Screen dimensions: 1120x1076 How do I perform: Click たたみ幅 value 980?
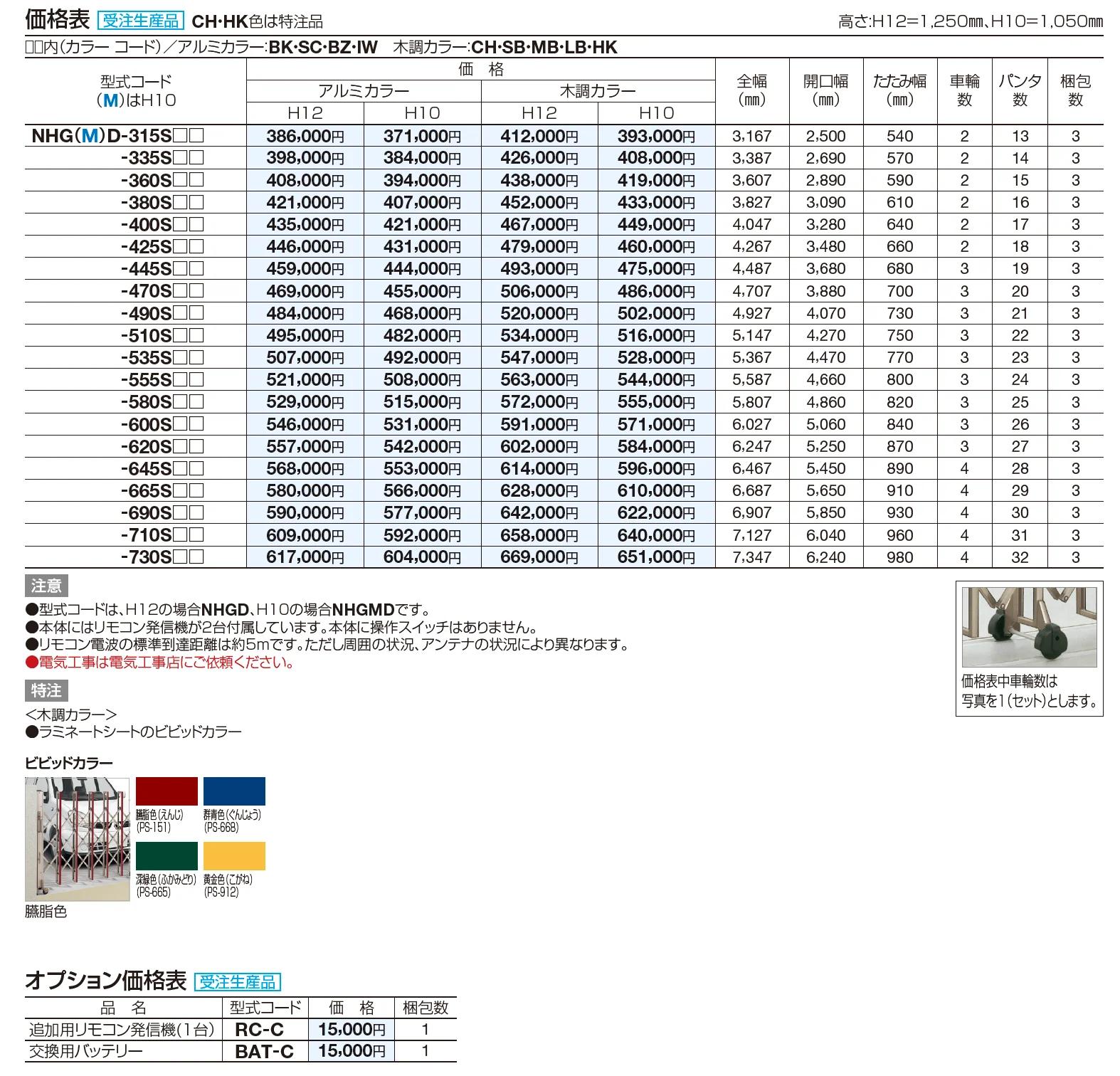pos(900,557)
